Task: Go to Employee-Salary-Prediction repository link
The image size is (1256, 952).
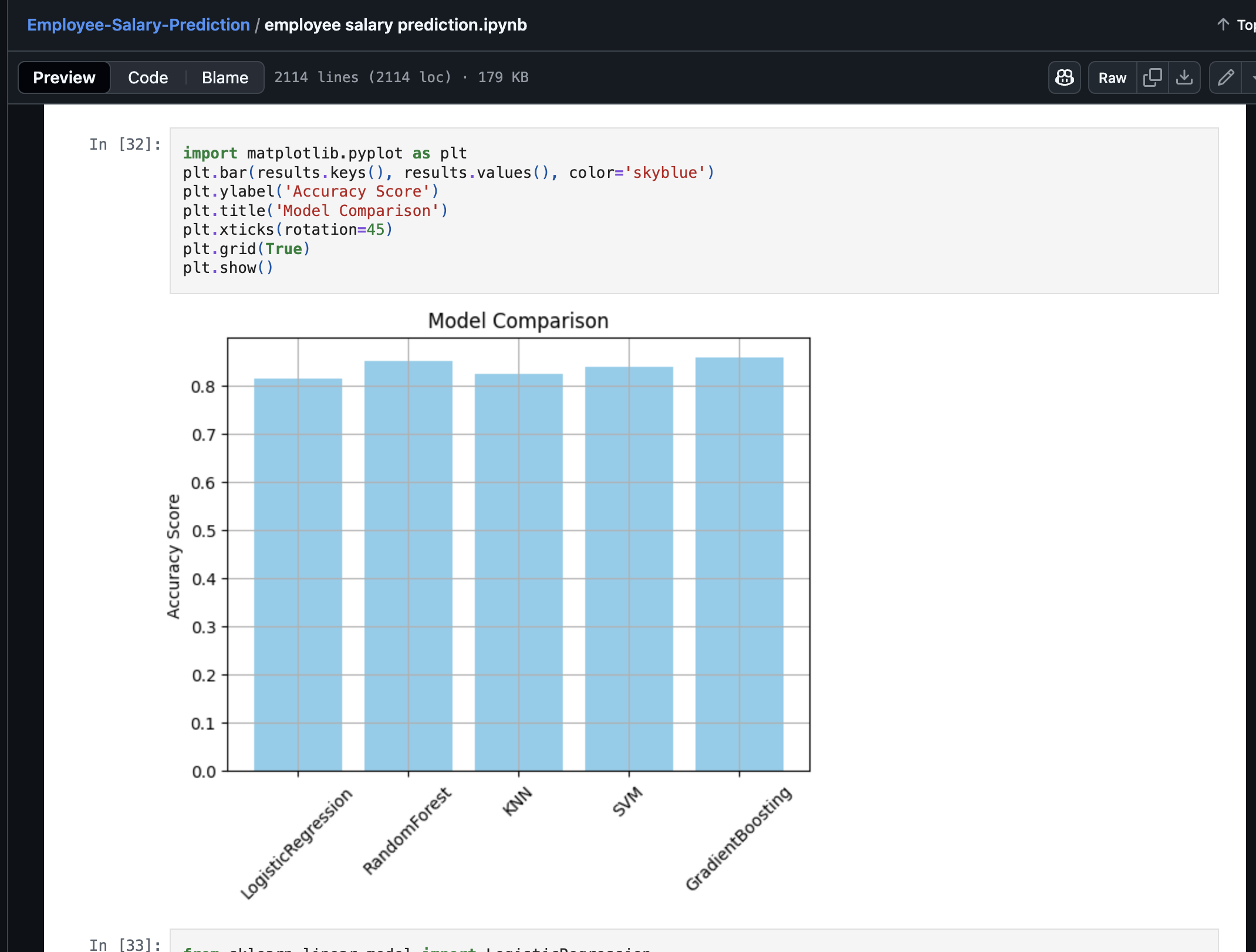Action: 139,25
